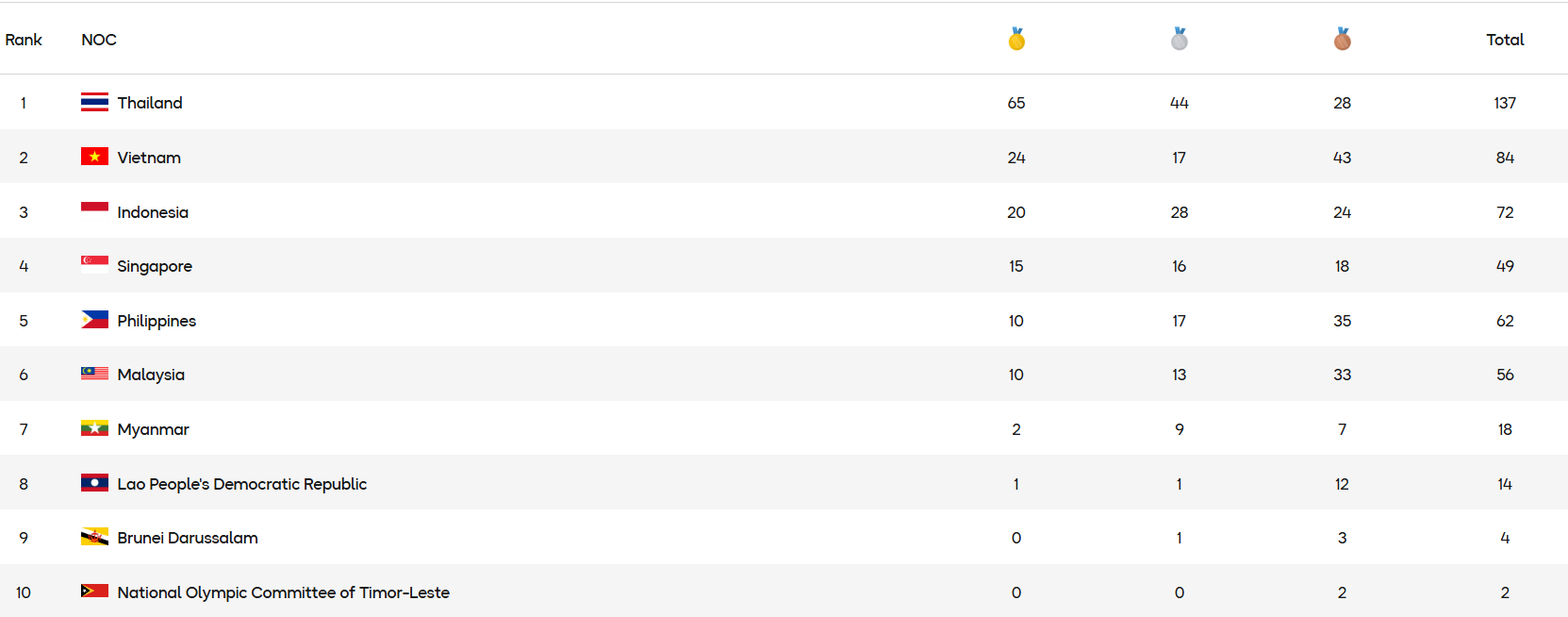Screen dimensions: 1568x617
Task: Click the Philippines flag icon
Action: coord(94,320)
